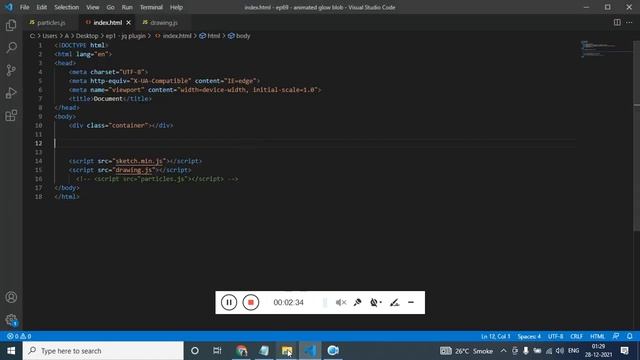640x360 pixels.
Task: Open the errors and warnings status item
Action: coord(19,336)
